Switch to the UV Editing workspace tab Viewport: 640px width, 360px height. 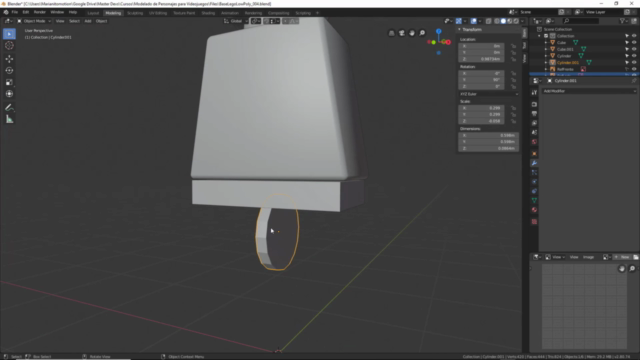tap(158, 13)
